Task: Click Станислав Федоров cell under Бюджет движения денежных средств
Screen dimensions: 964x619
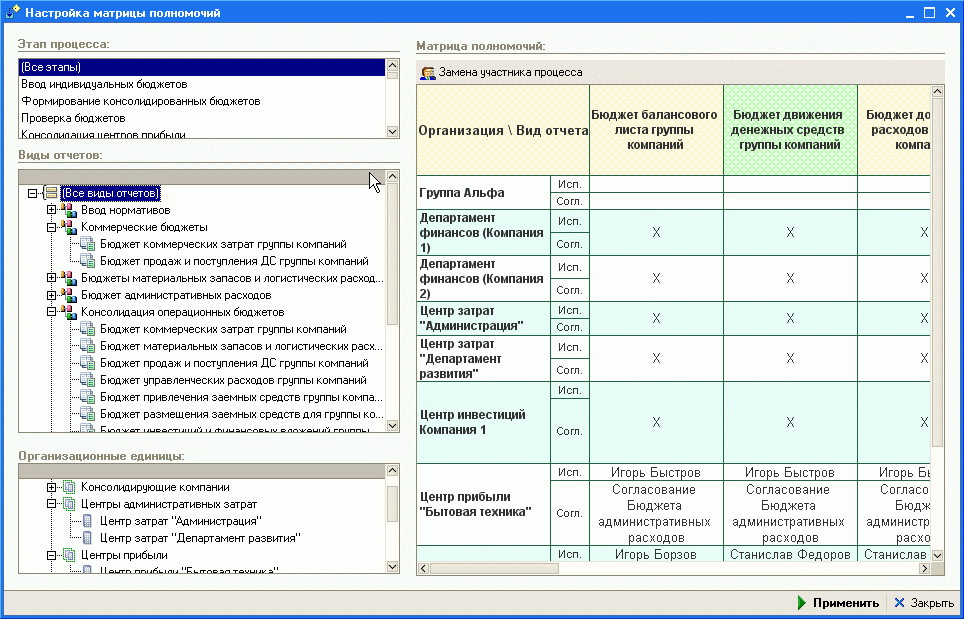Action: pyautogui.click(x=790, y=554)
